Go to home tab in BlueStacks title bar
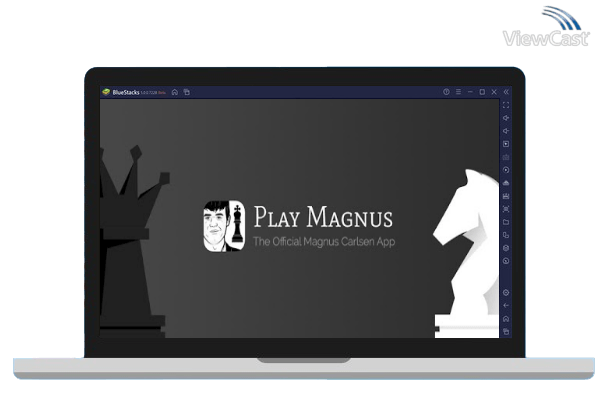Viewport: 602px width, 414px height. (175, 92)
